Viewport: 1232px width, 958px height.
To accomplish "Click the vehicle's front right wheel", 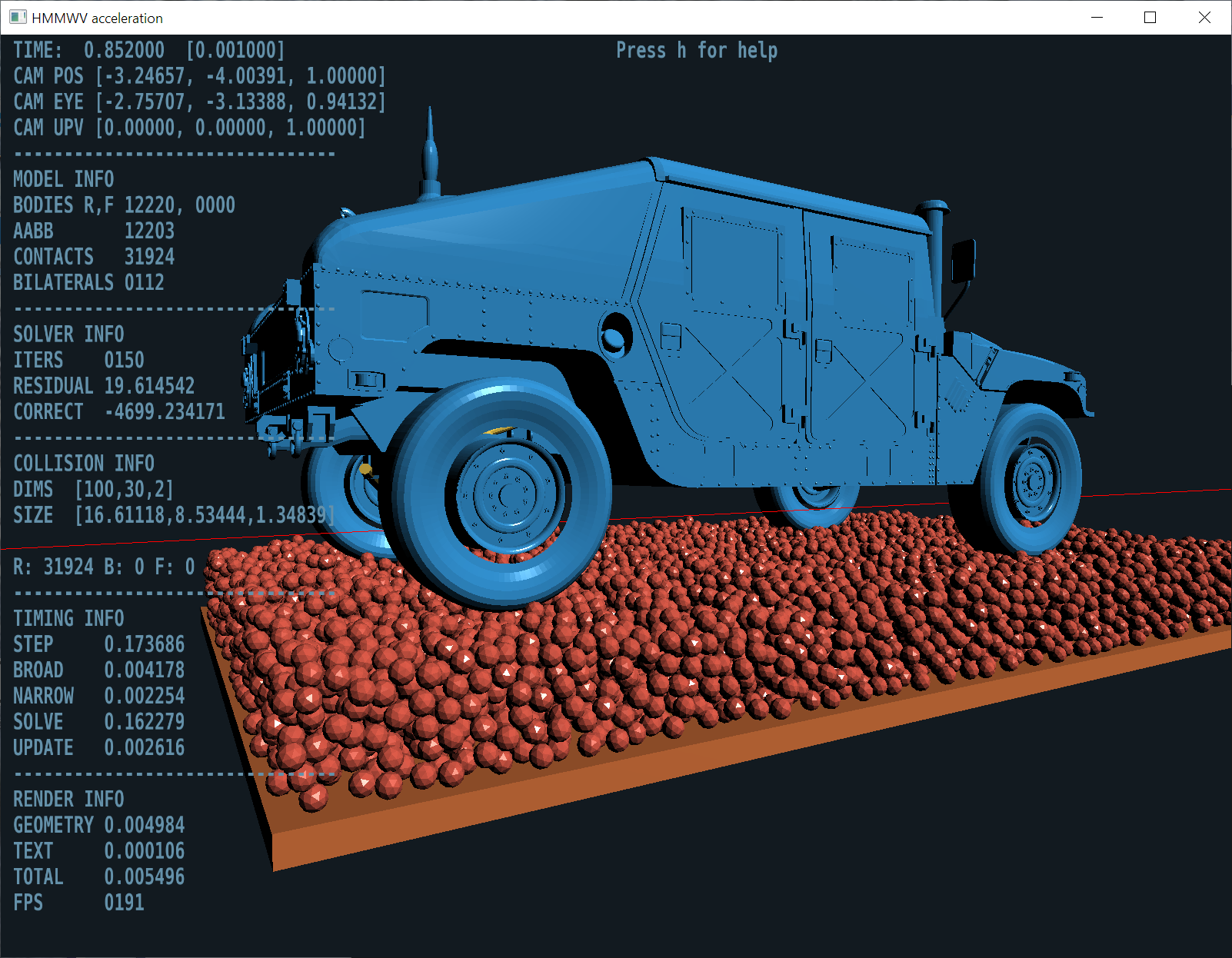I will pyautogui.click(x=1031, y=482).
